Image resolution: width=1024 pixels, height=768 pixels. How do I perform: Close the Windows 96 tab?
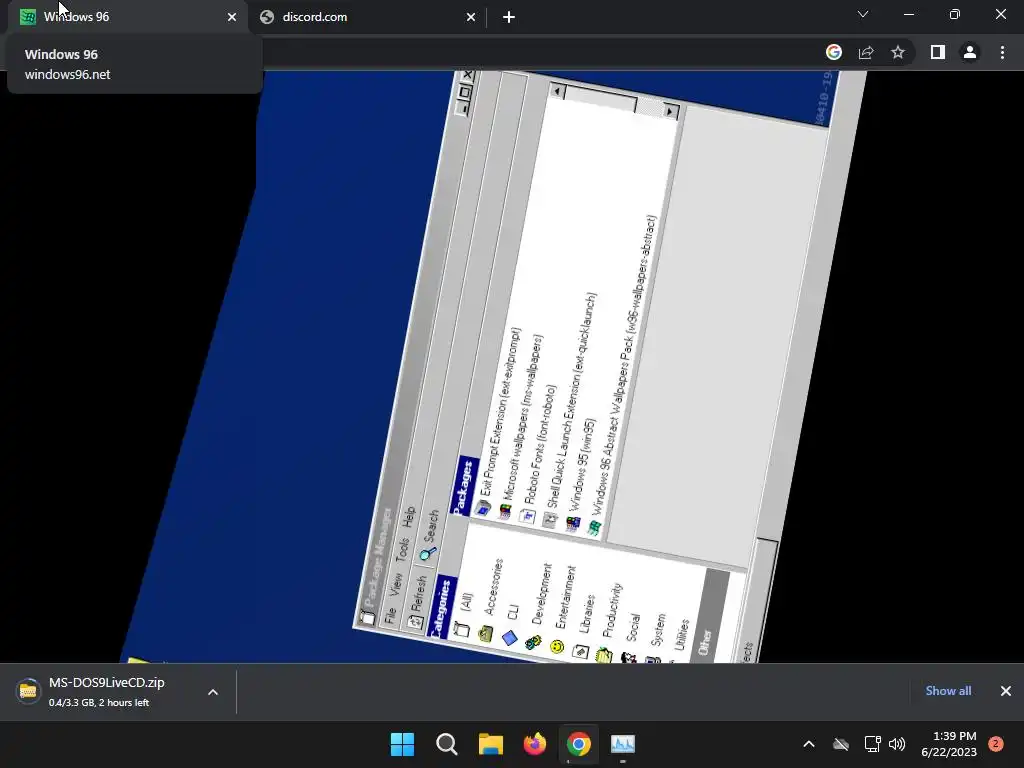pos(232,17)
